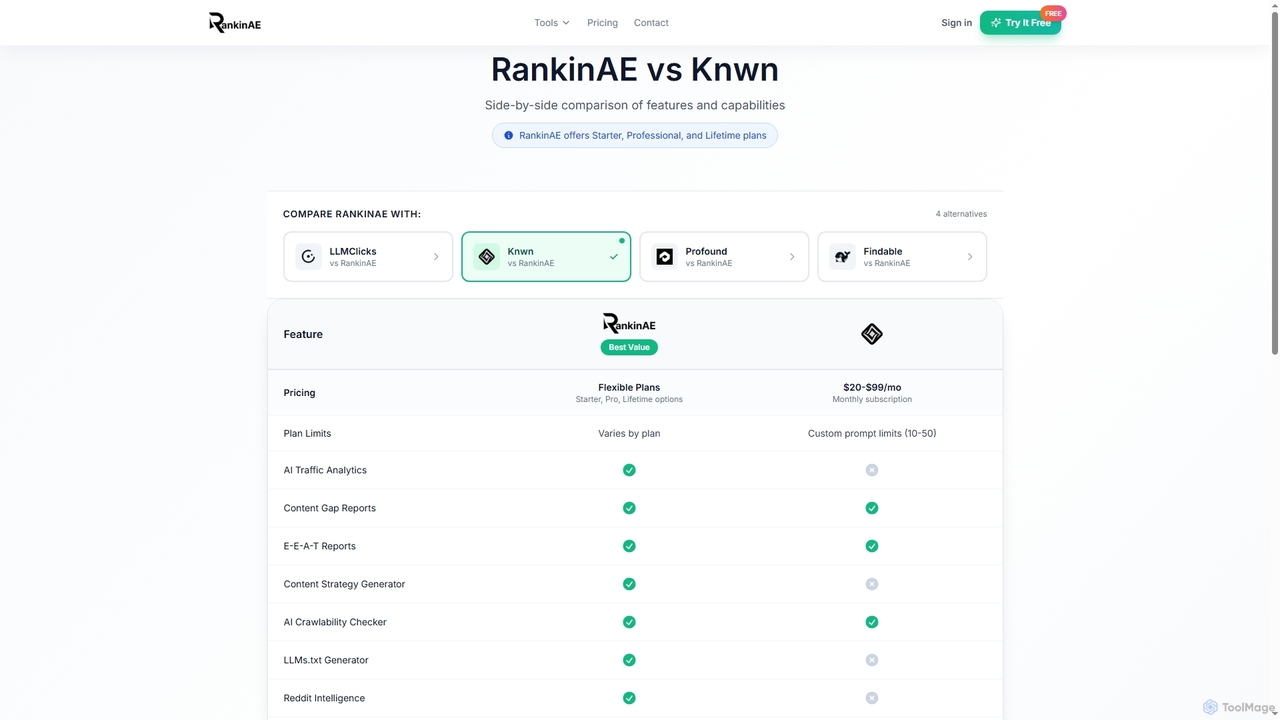Select the Knwn comparison card
The width and height of the screenshot is (1280, 720).
point(546,257)
